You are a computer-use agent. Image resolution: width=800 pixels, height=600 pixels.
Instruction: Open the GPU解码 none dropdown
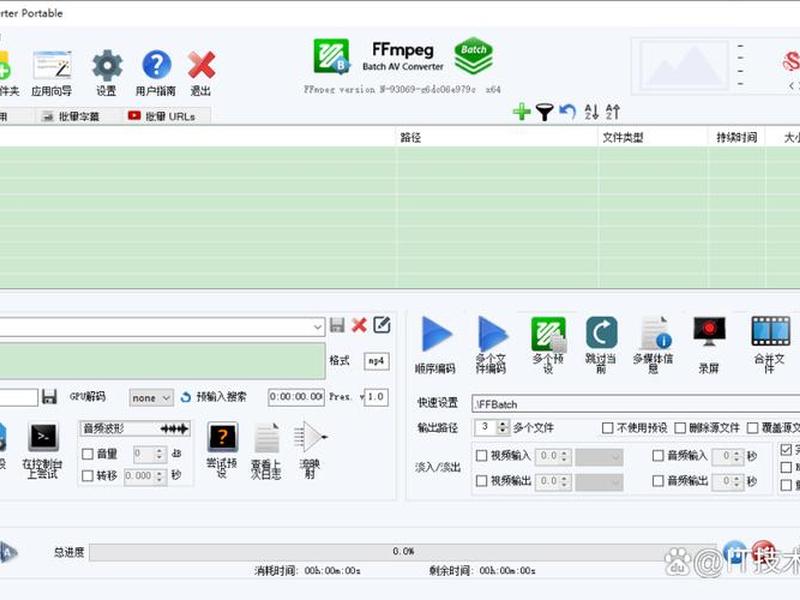pos(152,397)
